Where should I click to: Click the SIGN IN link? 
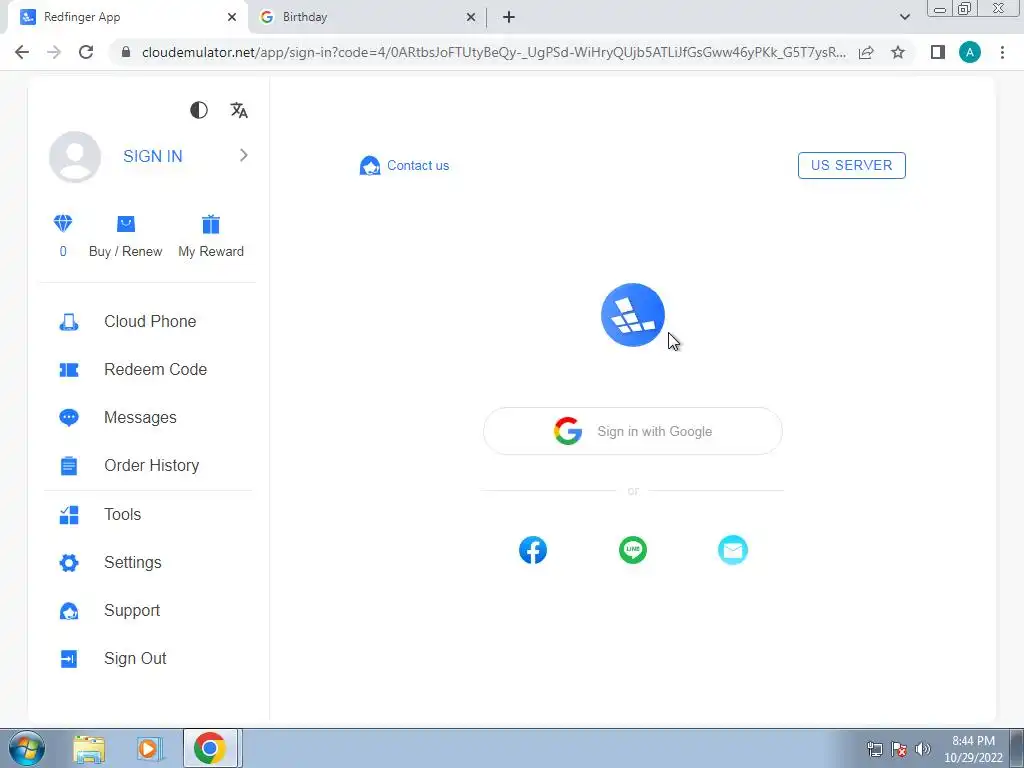153,156
